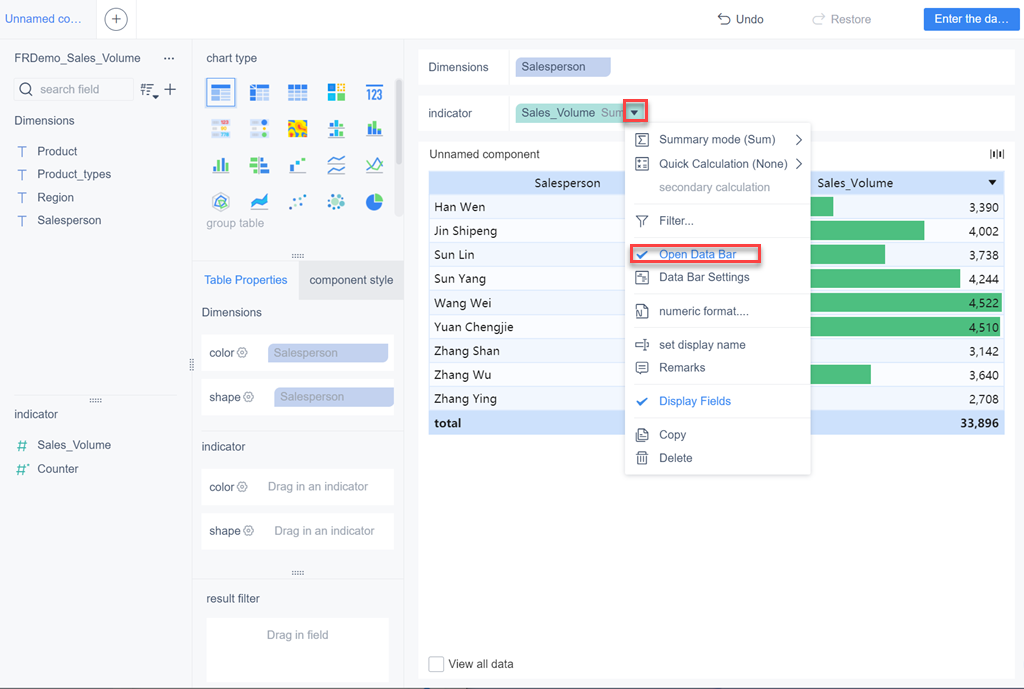1024x689 pixels.
Task: Select the crossing line chart icon
Action: click(374, 165)
